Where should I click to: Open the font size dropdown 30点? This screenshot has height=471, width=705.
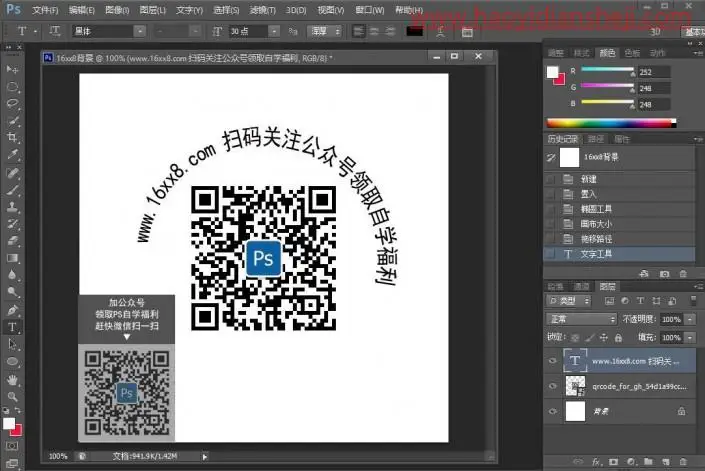pos(274,31)
